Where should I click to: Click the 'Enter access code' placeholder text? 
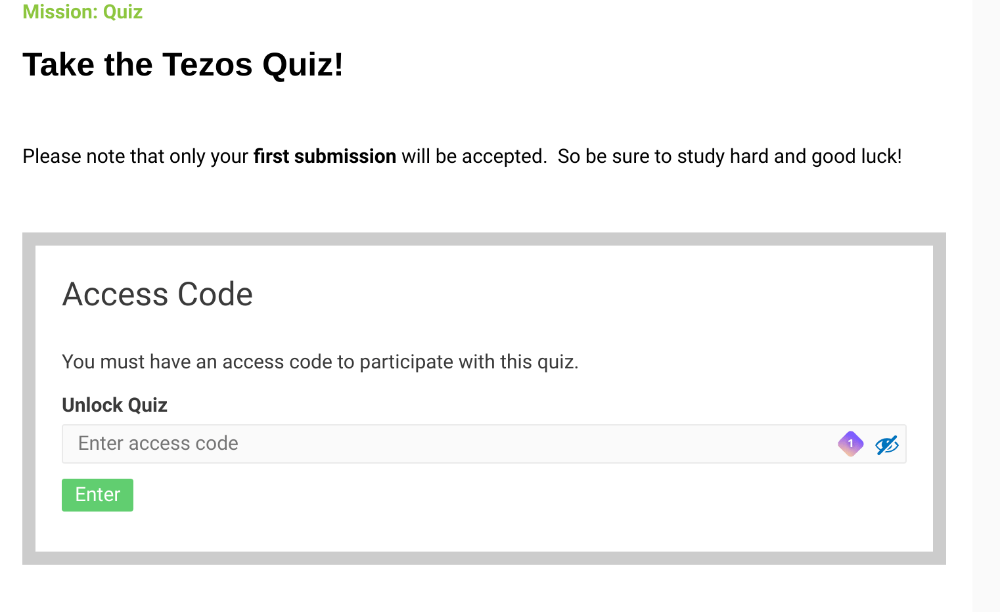click(158, 443)
